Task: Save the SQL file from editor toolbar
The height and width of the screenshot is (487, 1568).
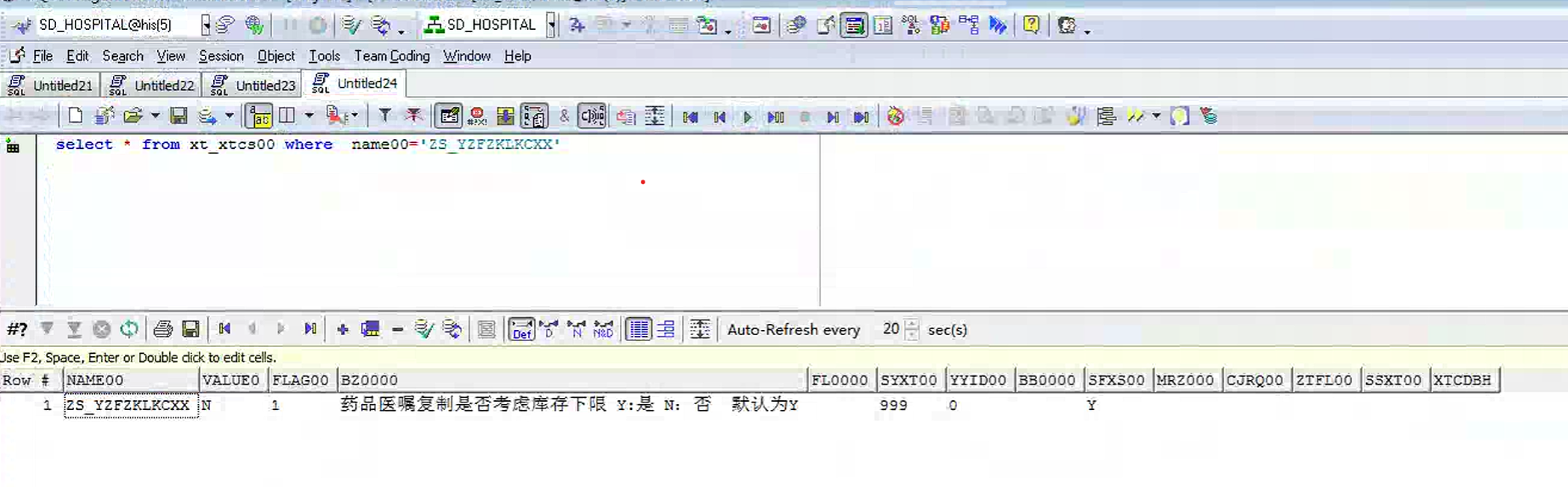Action: (x=179, y=116)
